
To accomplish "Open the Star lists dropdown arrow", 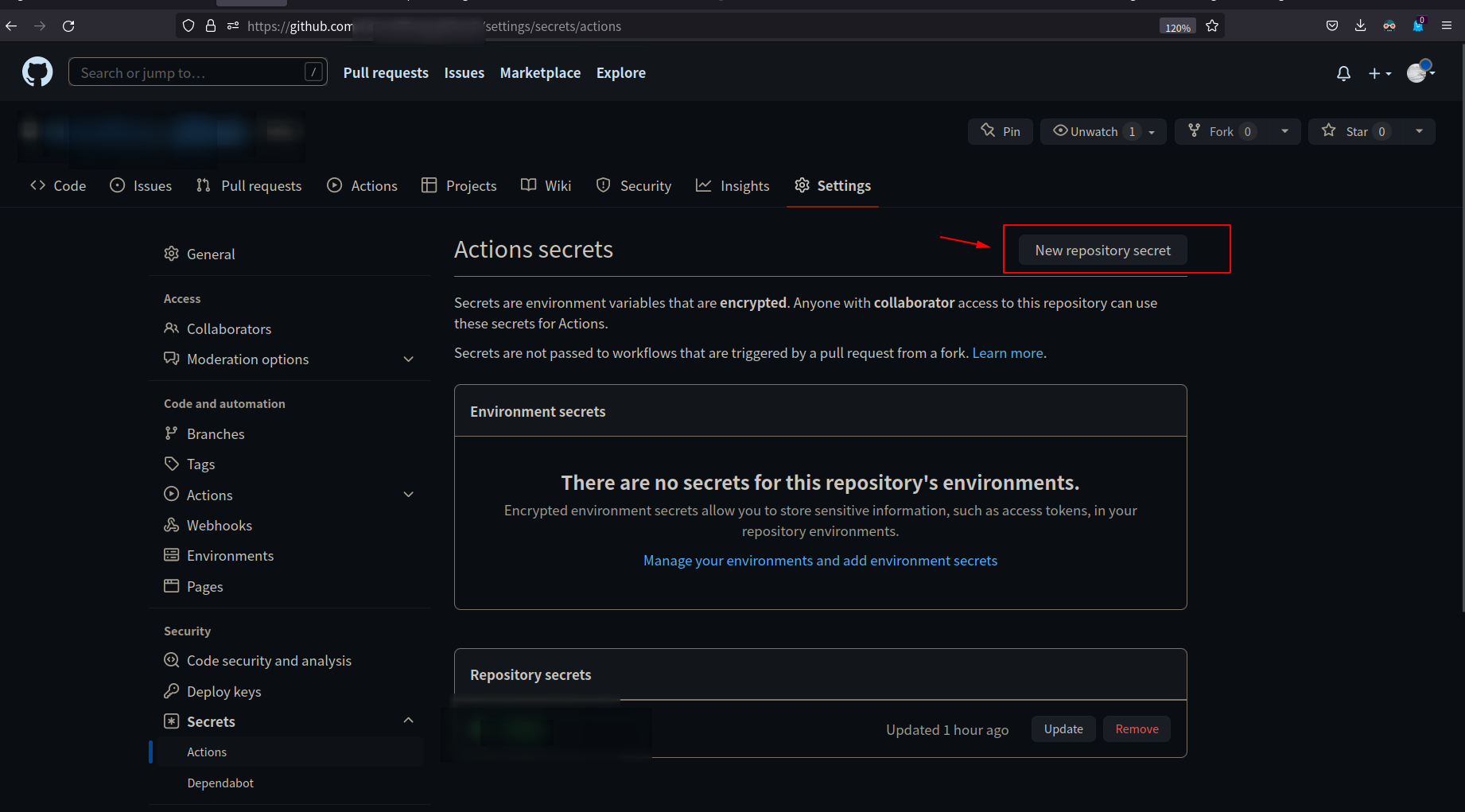I will (x=1419, y=131).
